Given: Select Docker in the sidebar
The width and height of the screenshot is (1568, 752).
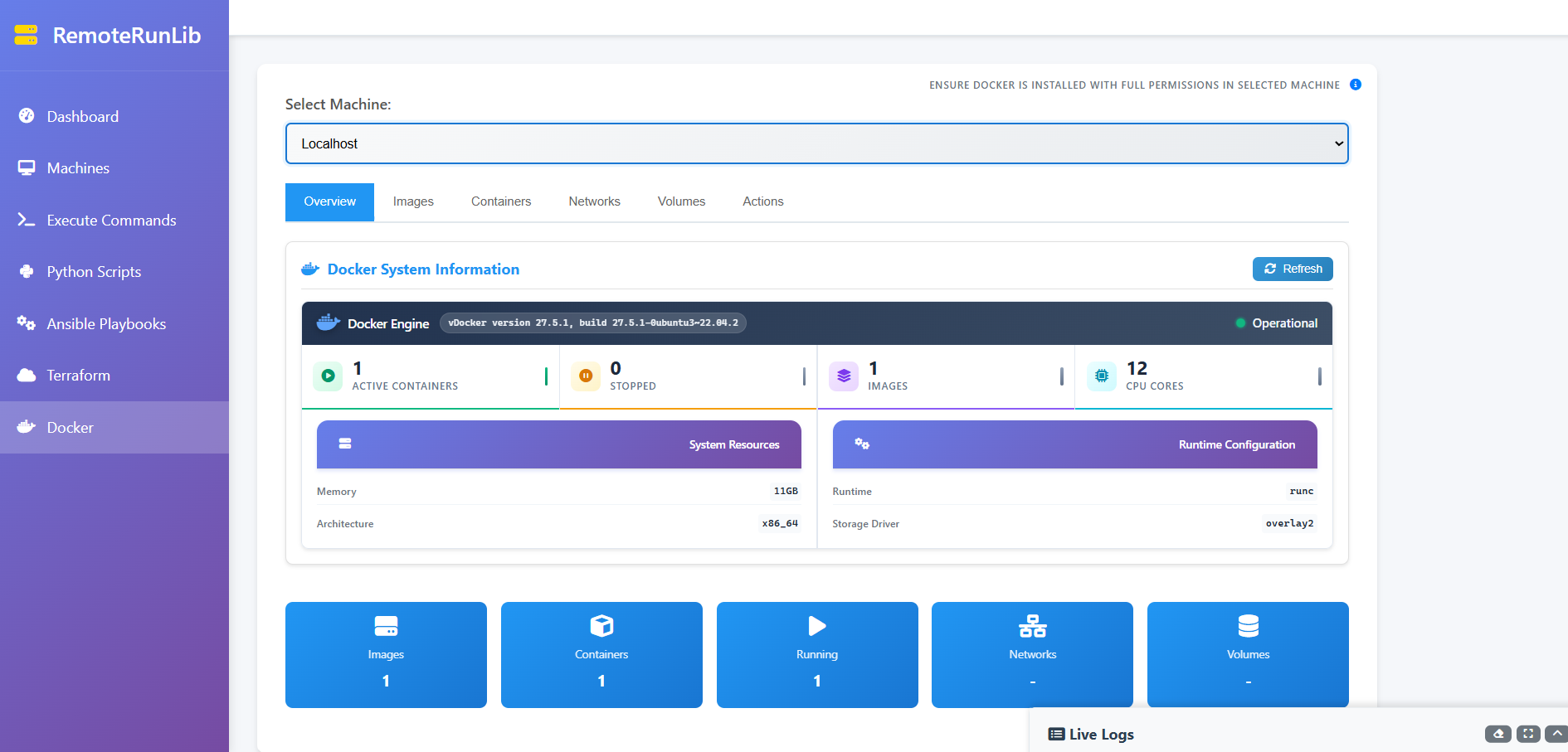Looking at the screenshot, I should [114, 427].
